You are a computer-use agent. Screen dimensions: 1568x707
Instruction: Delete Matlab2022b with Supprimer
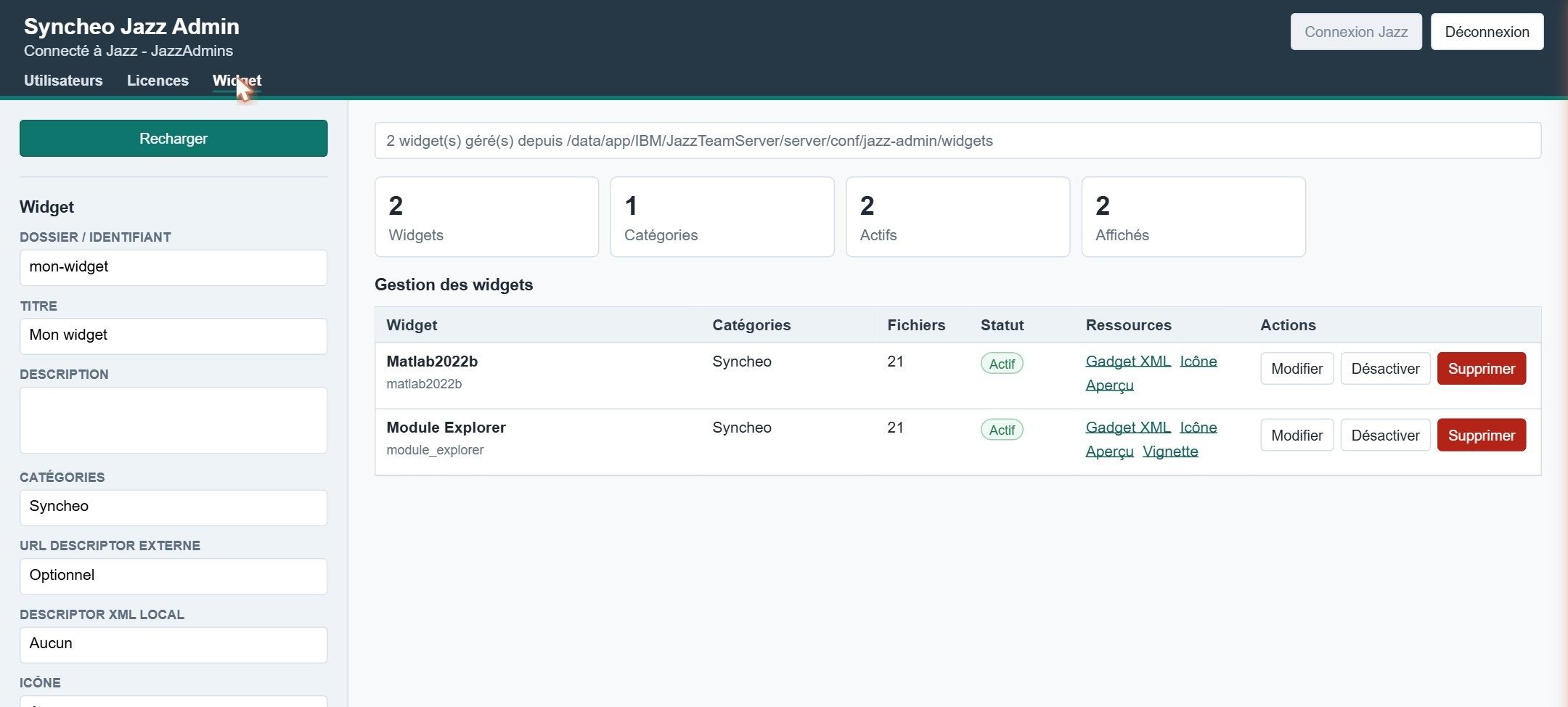(1482, 369)
